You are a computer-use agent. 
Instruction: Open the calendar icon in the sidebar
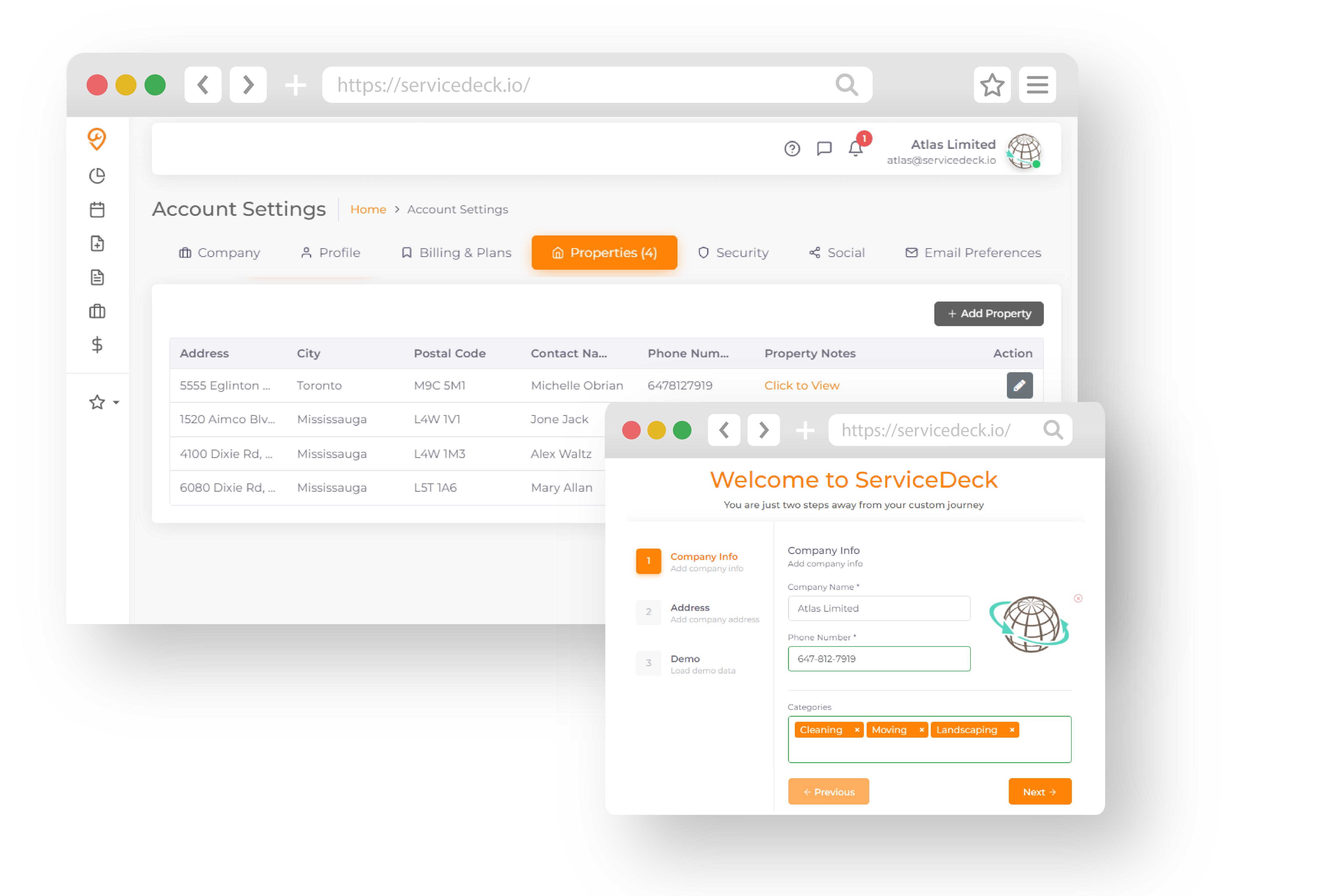pos(97,210)
